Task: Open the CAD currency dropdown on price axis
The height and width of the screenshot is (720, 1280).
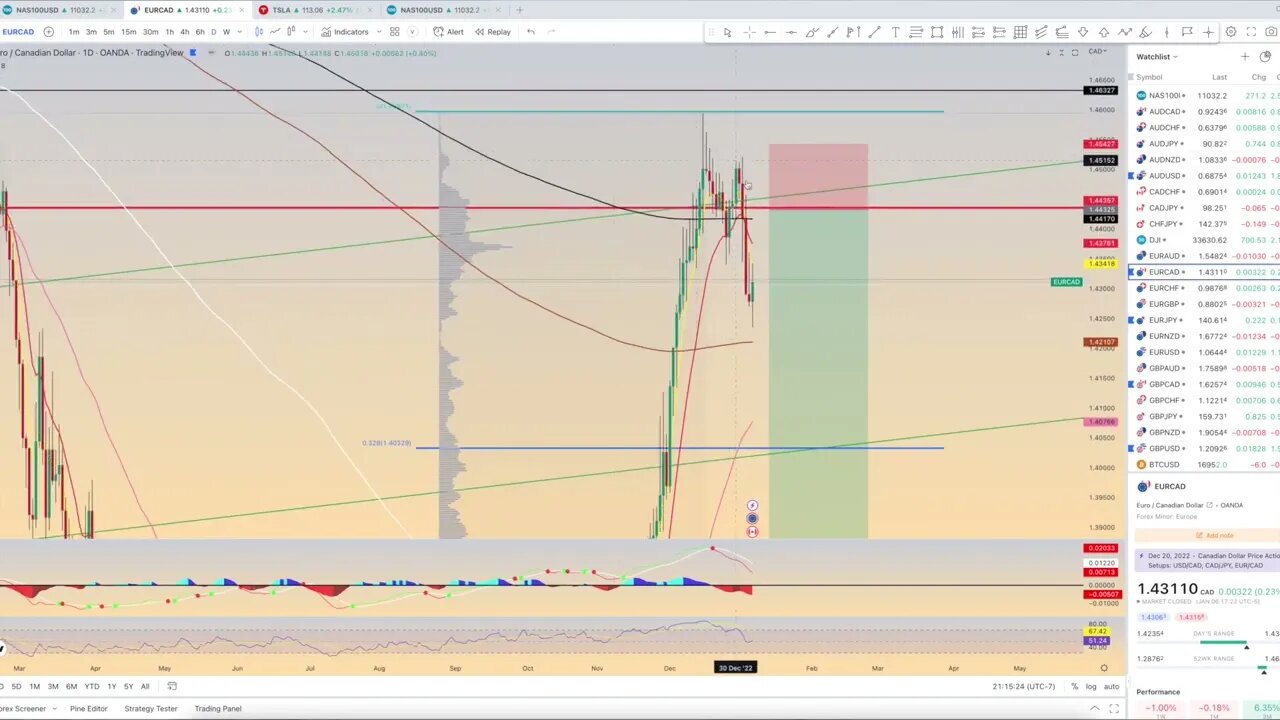Action: (1097, 51)
